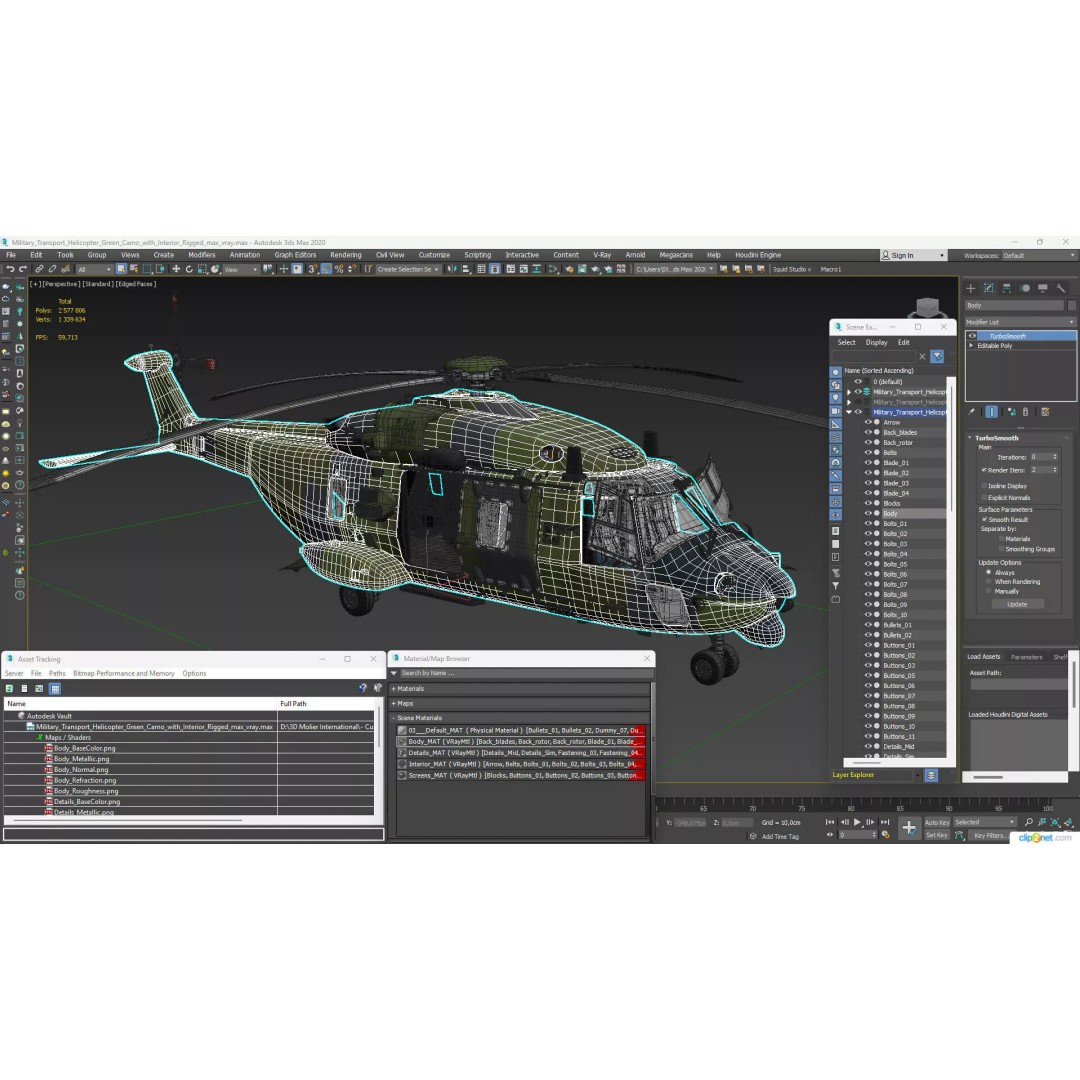
Task: Click the Edged Faces viewport label
Action: (136, 284)
